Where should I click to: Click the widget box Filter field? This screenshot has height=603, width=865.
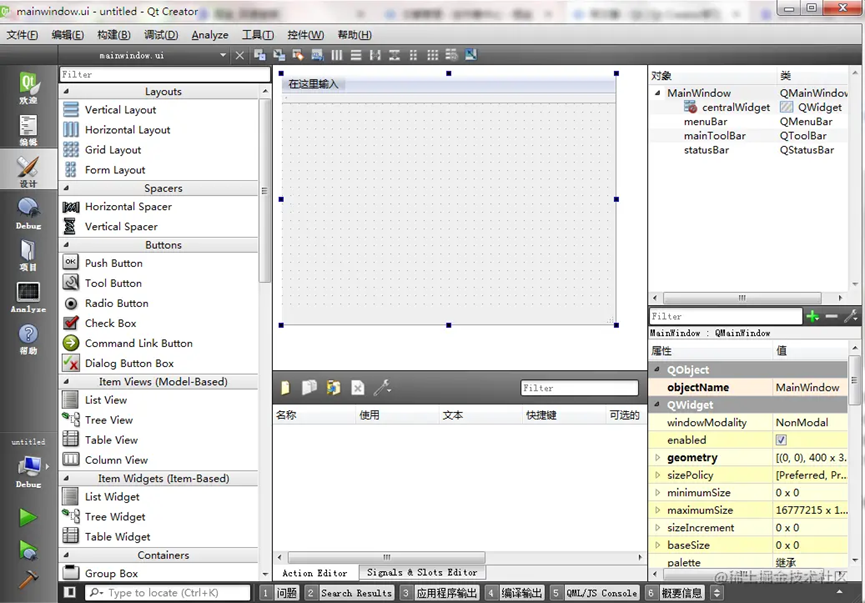click(164, 74)
